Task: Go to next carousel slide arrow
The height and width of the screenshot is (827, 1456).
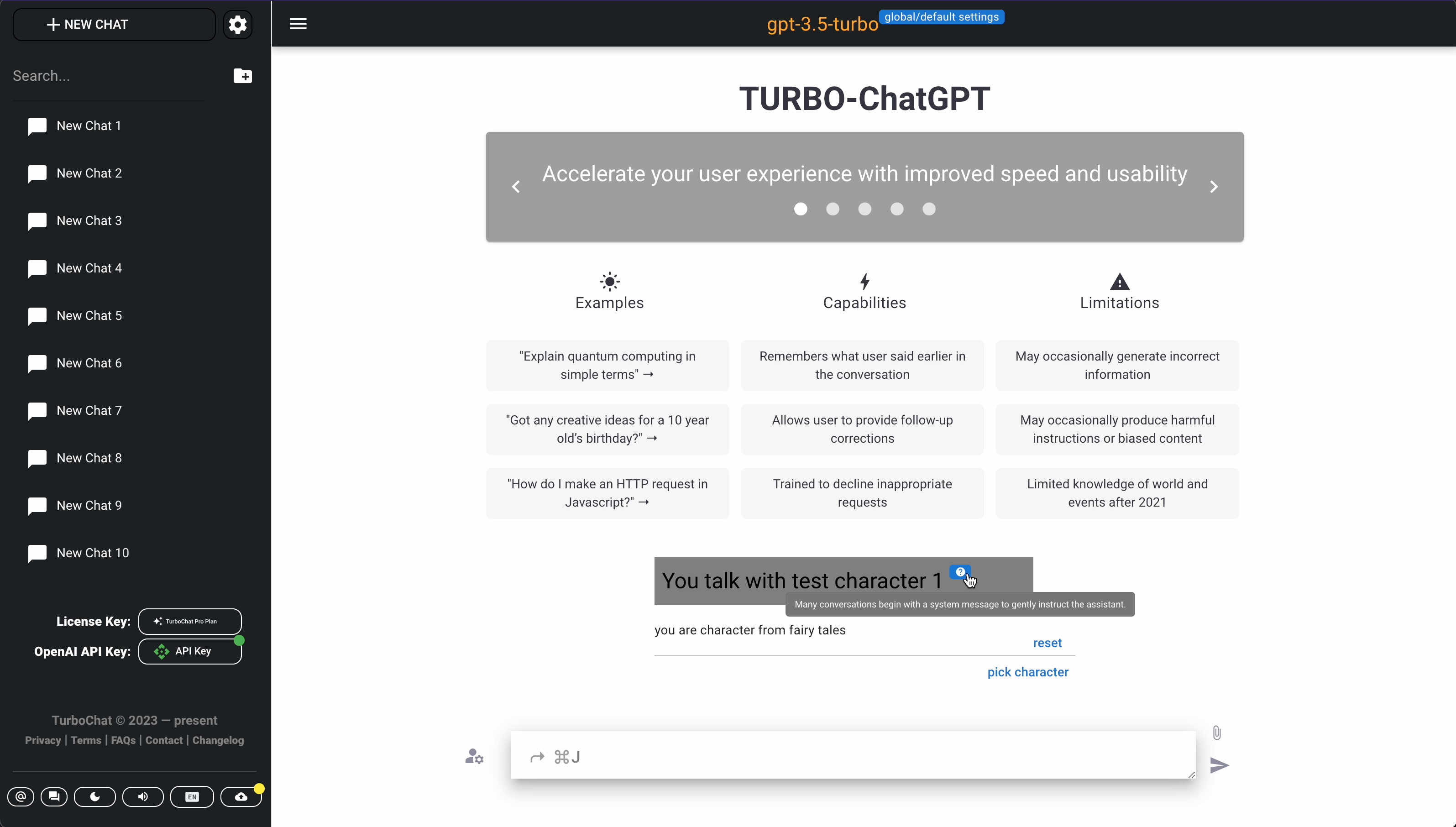Action: coord(1214,187)
